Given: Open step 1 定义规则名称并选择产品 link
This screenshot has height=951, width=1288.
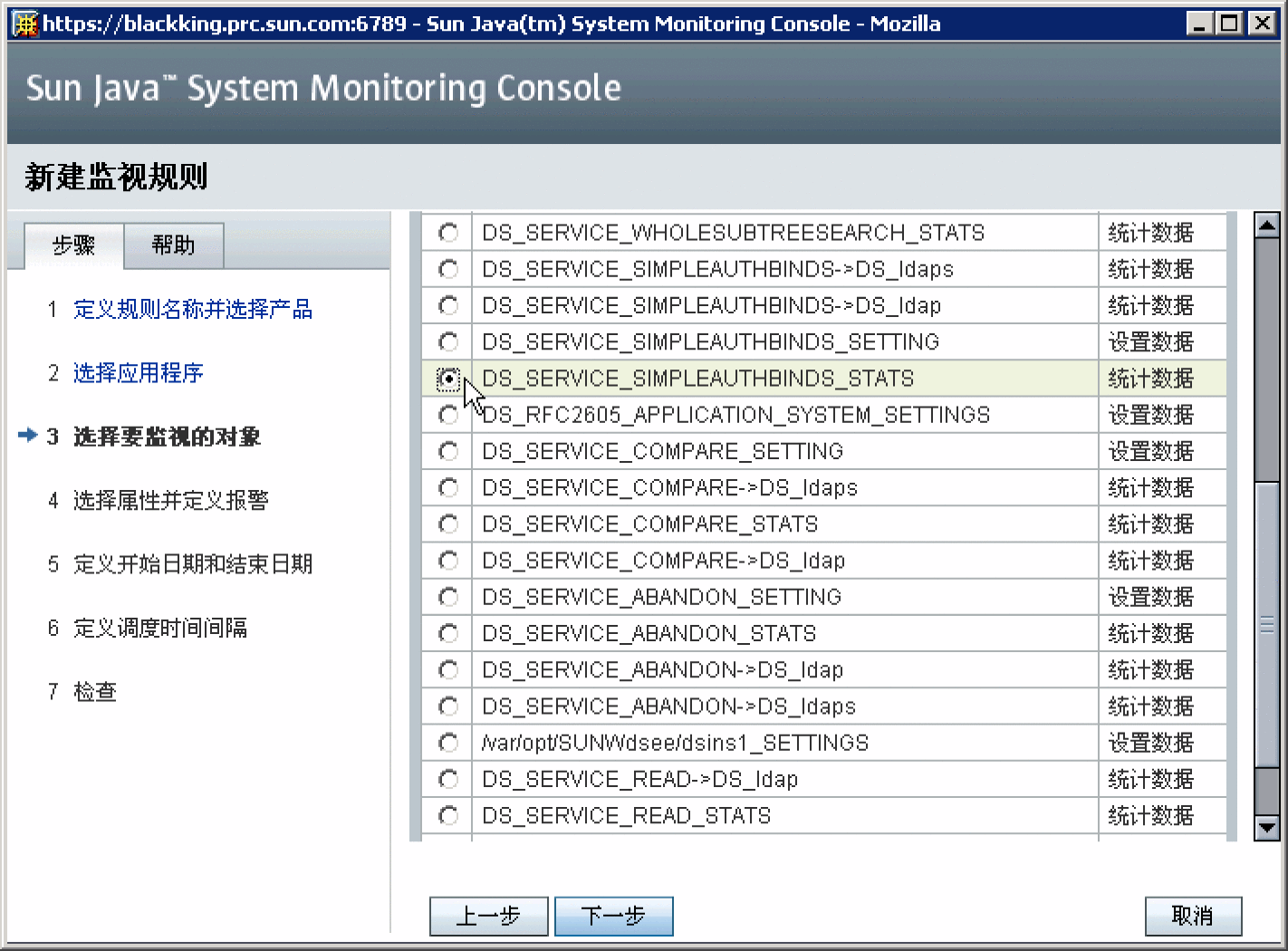Looking at the screenshot, I should (x=193, y=309).
